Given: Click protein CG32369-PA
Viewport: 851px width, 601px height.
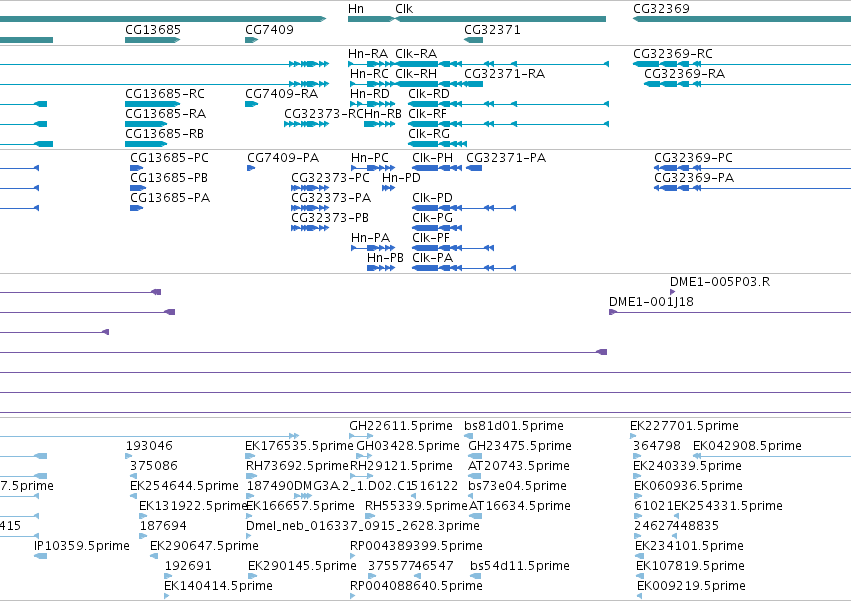Looking at the screenshot, I should 752,188.
